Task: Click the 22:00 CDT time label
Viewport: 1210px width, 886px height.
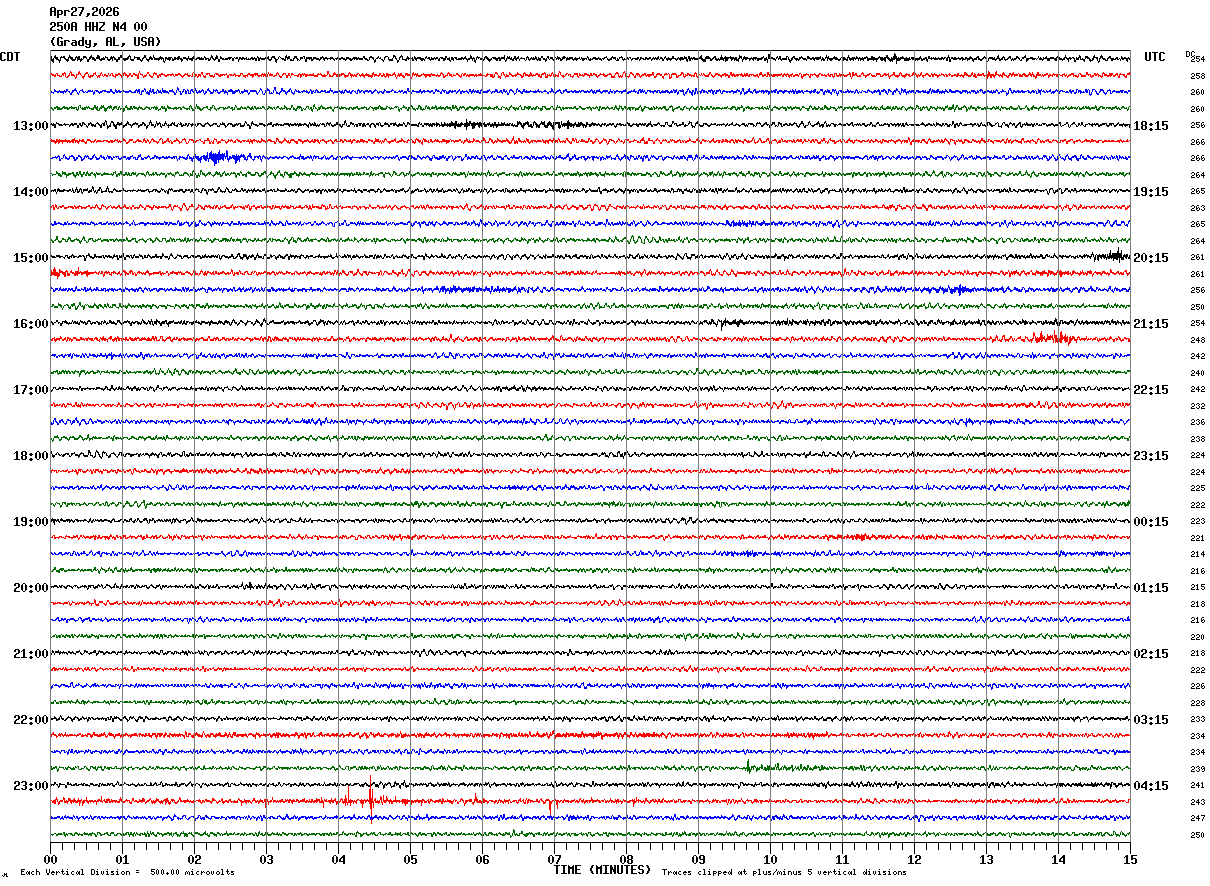Action: pyautogui.click(x=30, y=720)
